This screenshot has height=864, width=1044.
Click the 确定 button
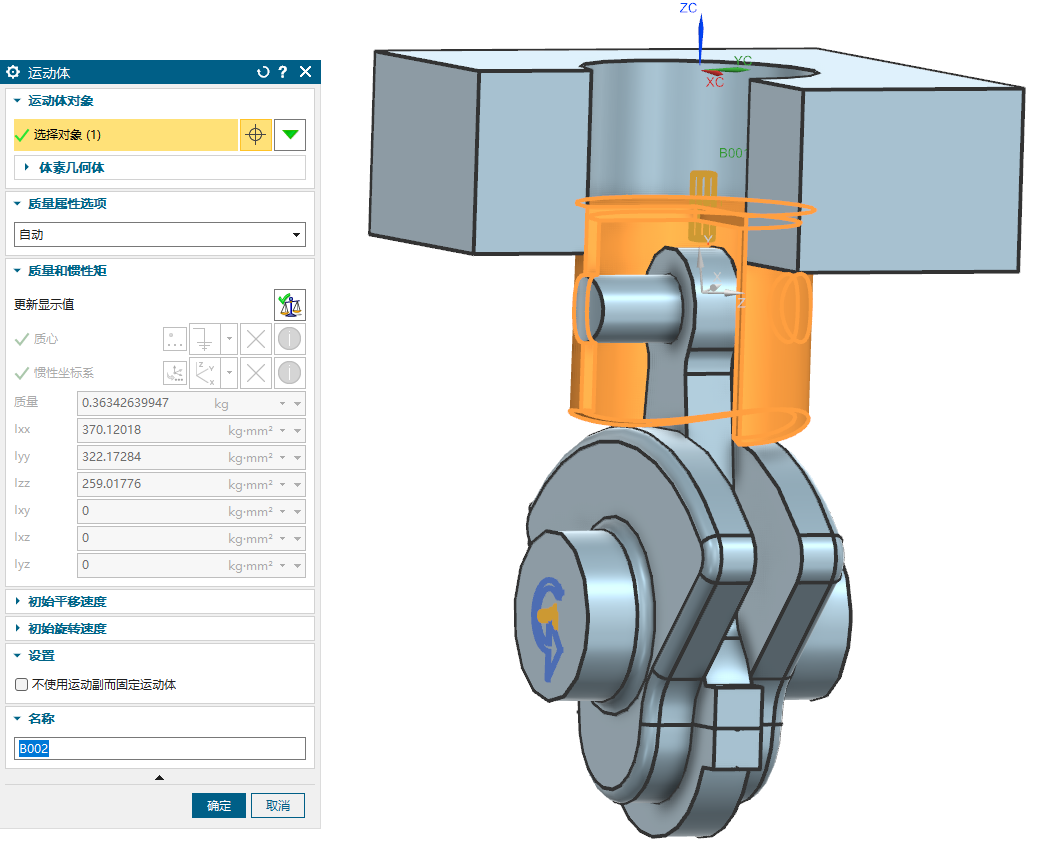tap(218, 806)
